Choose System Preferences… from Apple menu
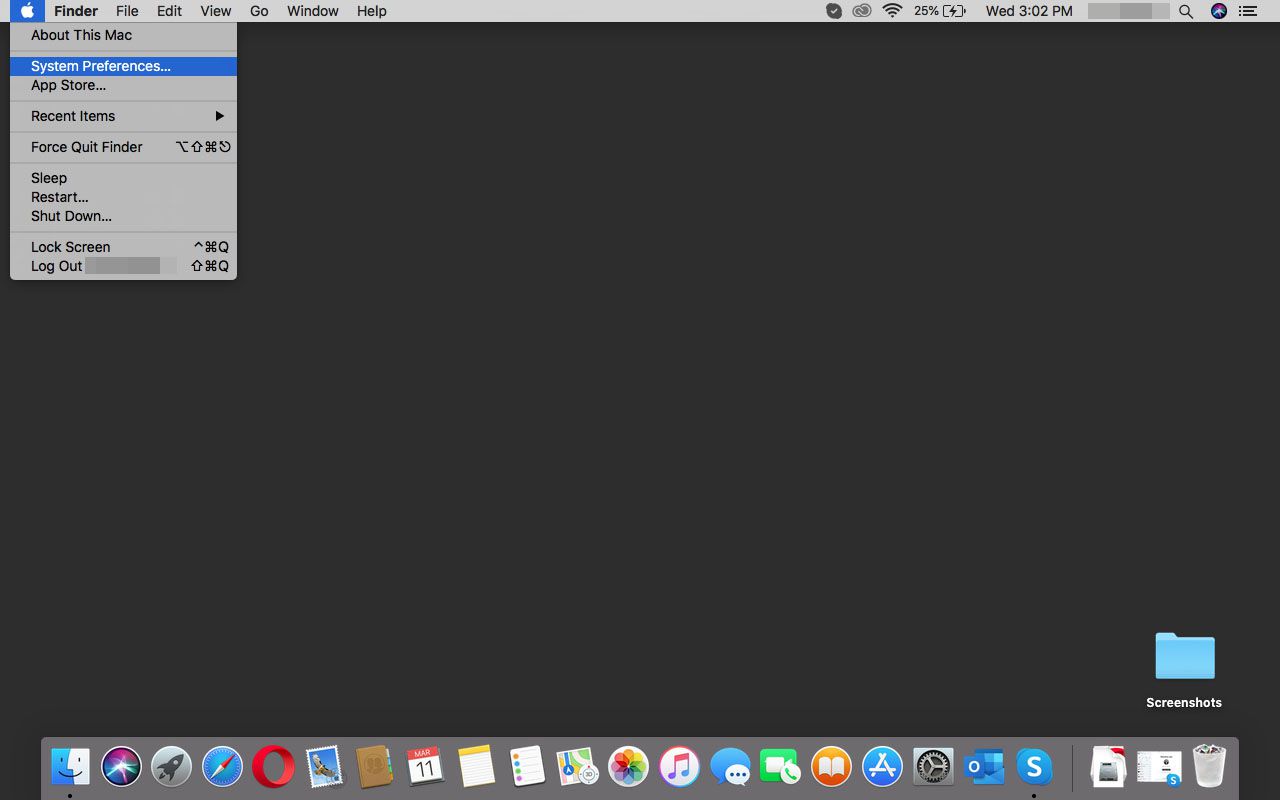The image size is (1280, 800). point(100,66)
